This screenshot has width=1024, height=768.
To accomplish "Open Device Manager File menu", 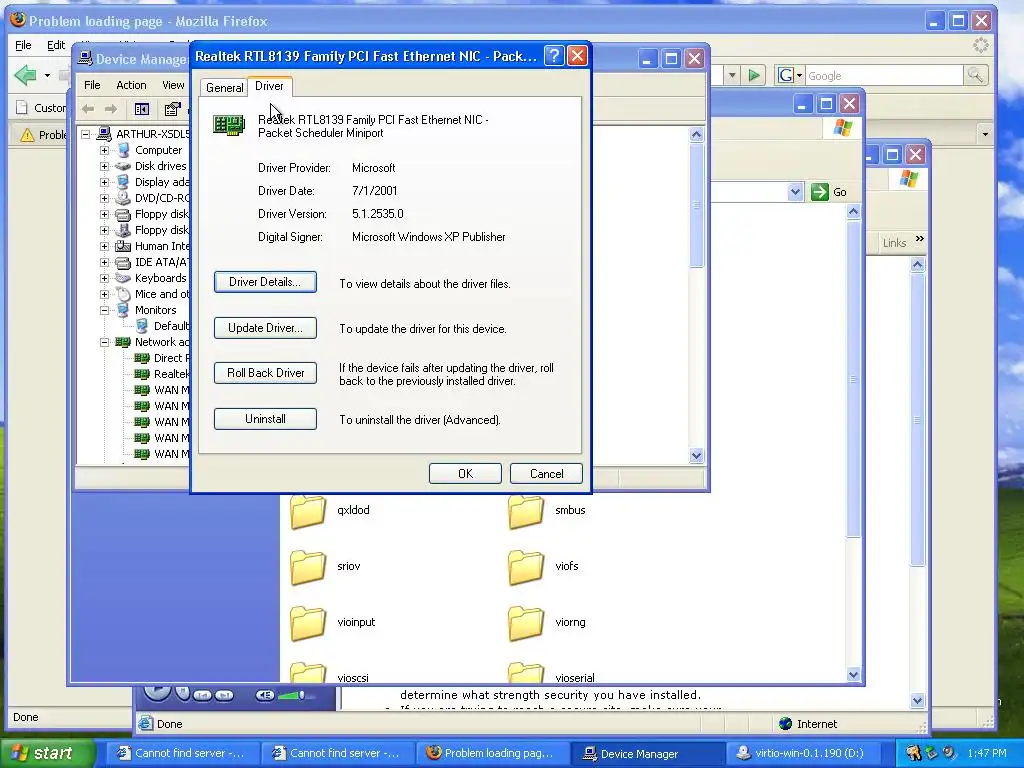I will [92, 85].
